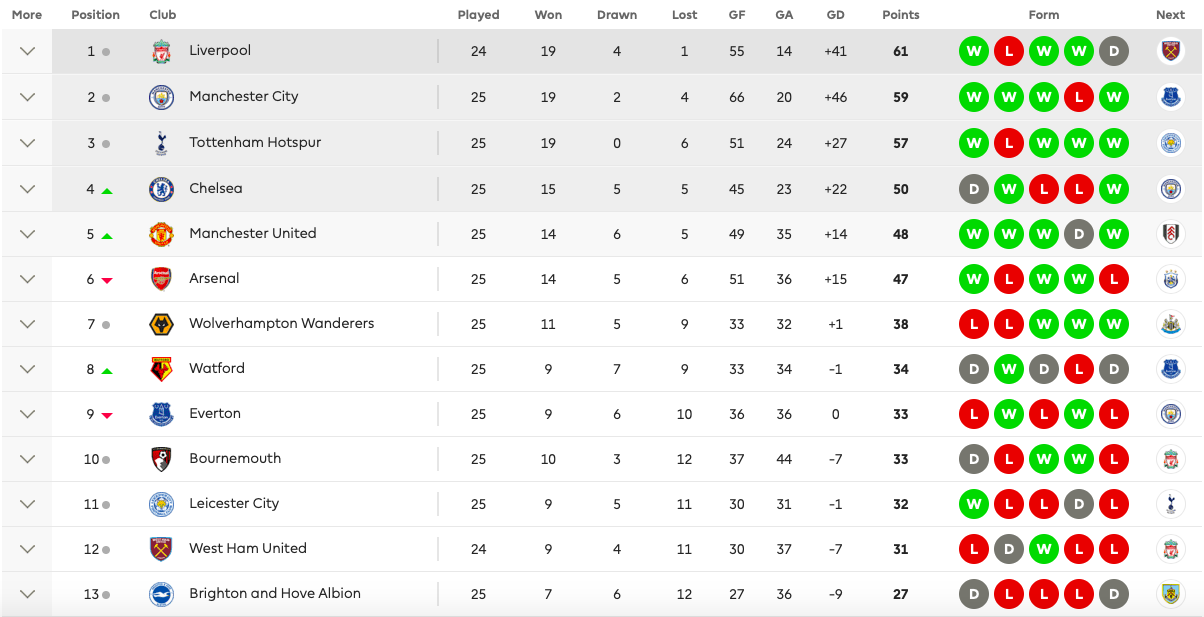The width and height of the screenshot is (1204, 617).
Task: Click the Points column header
Action: click(x=901, y=15)
